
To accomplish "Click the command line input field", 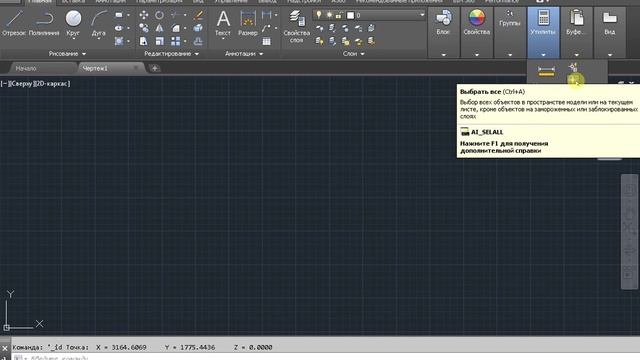I will click(327, 357).
